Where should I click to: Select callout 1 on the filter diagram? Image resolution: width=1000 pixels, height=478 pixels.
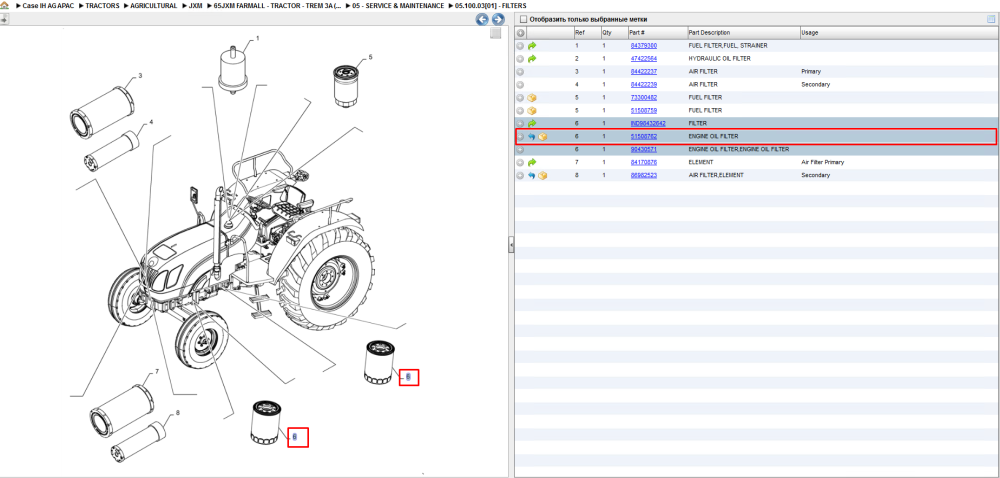pyautogui.click(x=258, y=38)
